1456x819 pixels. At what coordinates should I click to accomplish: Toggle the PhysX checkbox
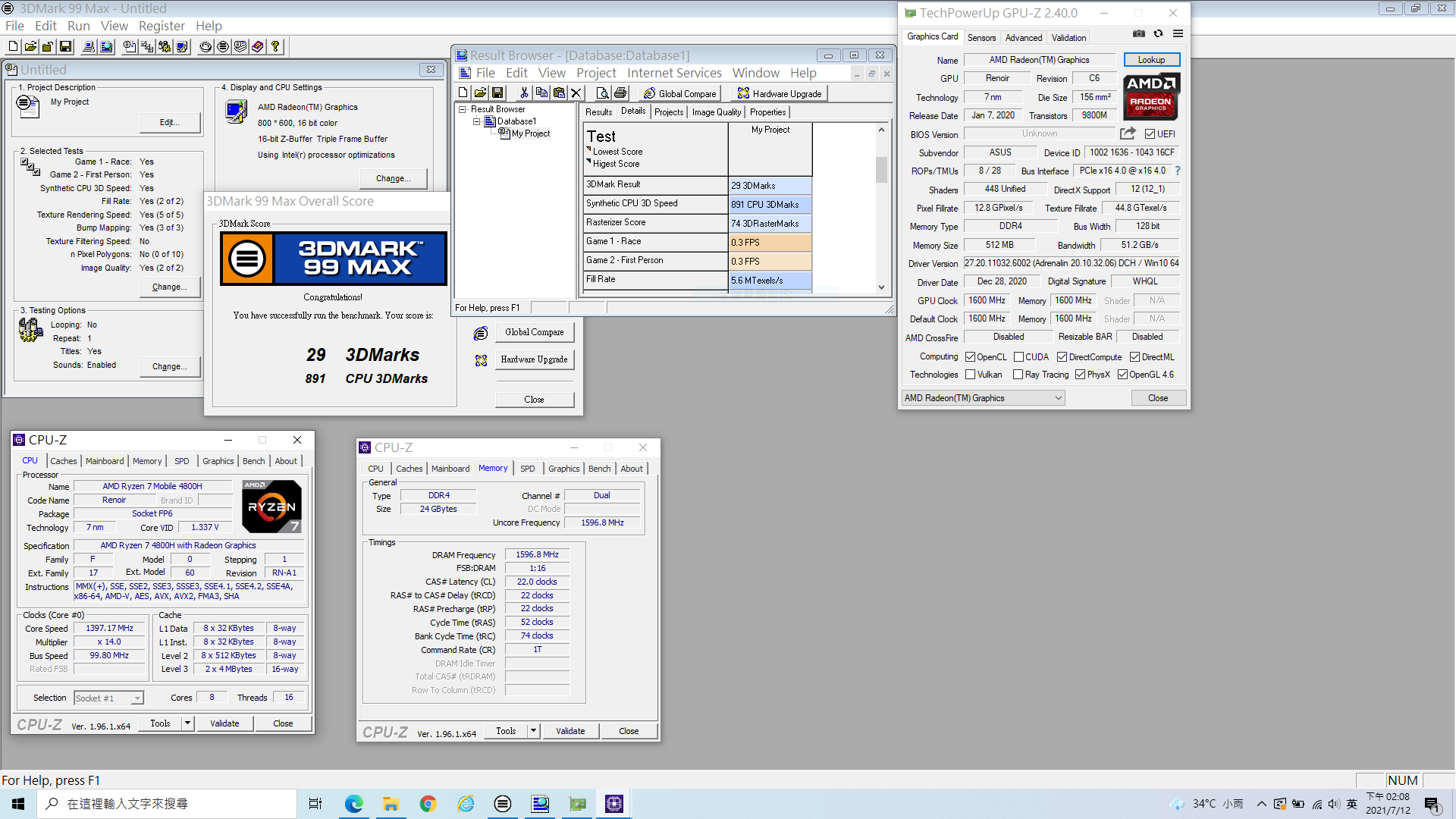[x=1081, y=375]
